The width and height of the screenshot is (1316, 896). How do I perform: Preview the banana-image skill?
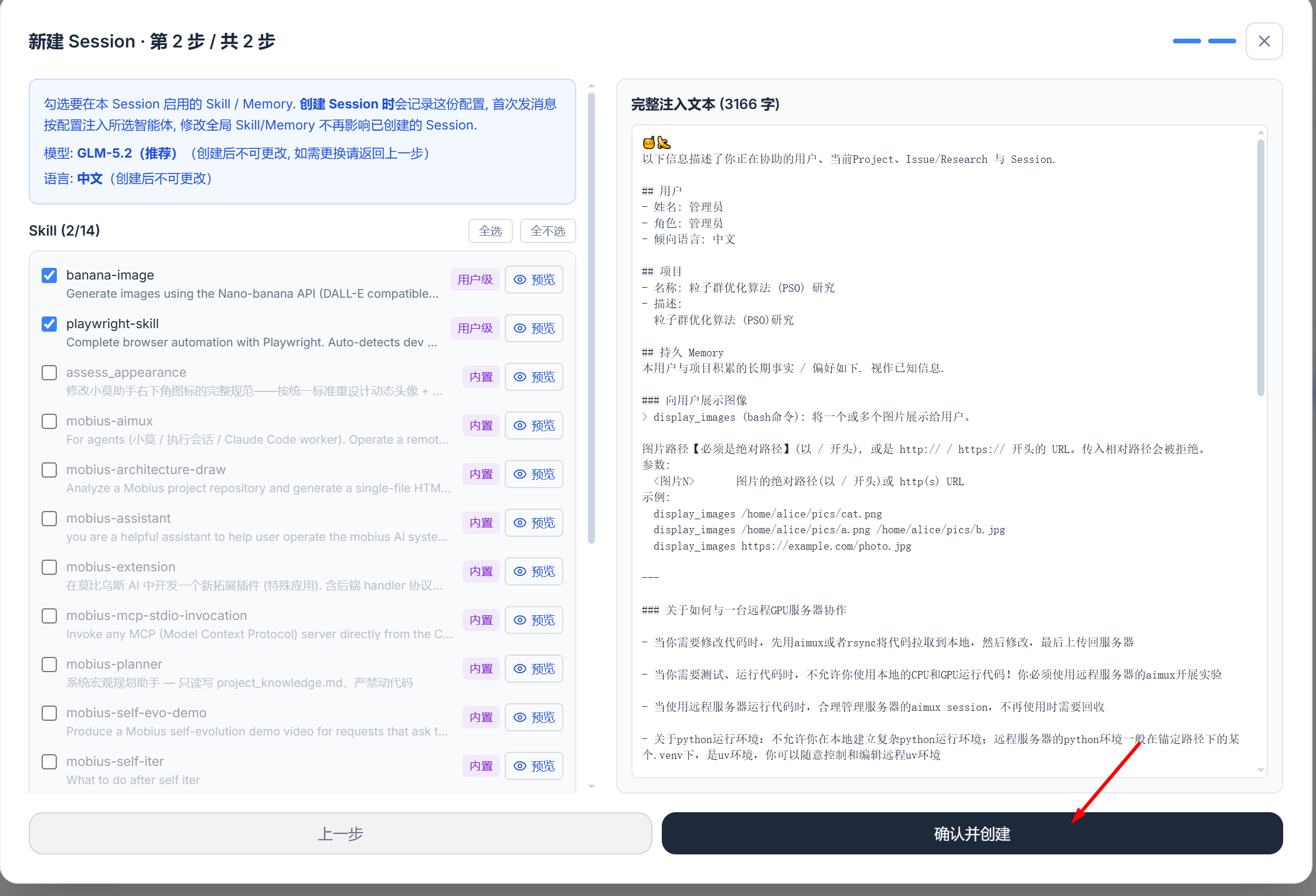pyautogui.click(x=534, y=280)
